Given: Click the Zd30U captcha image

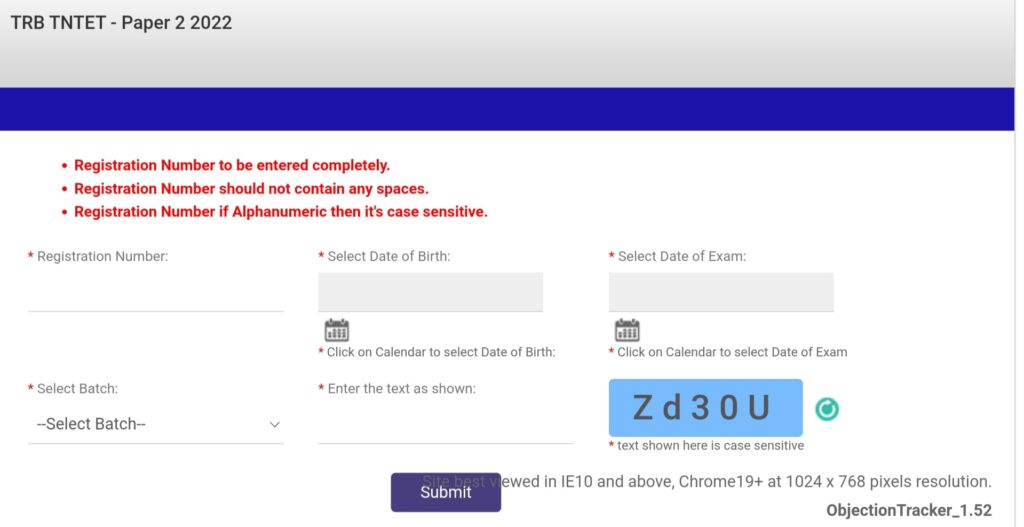Looking at the screenshot, I should click(705, 407).
